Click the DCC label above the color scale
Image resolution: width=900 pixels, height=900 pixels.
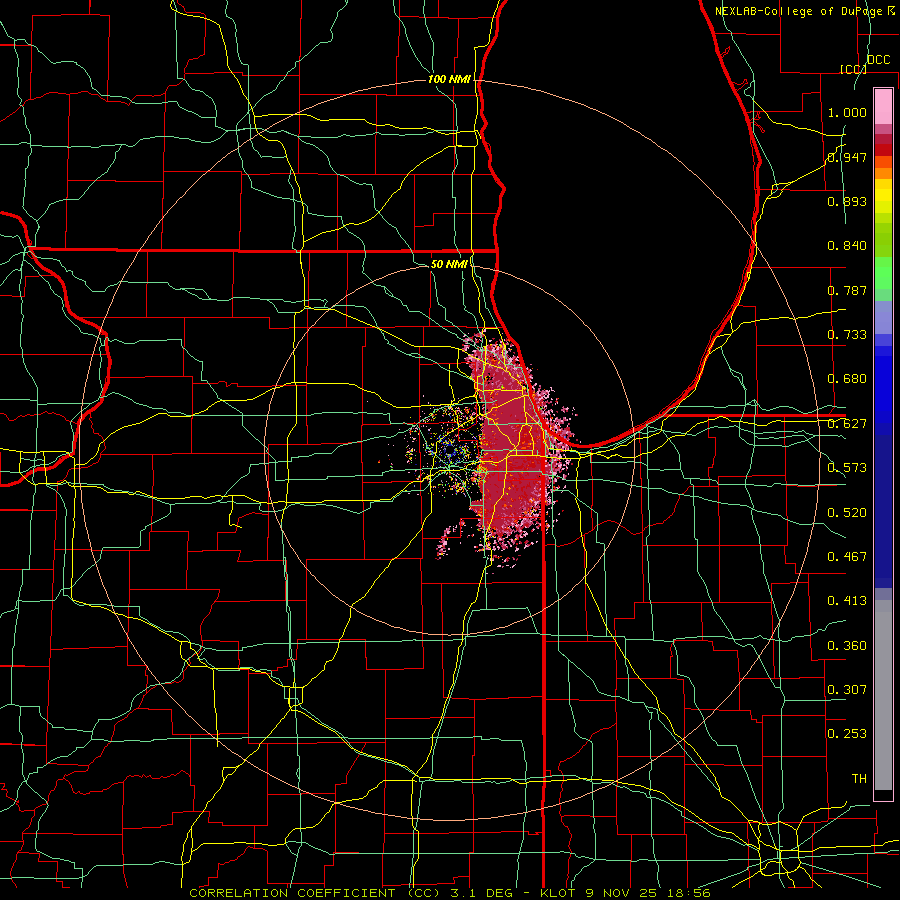tap(878, 60)
